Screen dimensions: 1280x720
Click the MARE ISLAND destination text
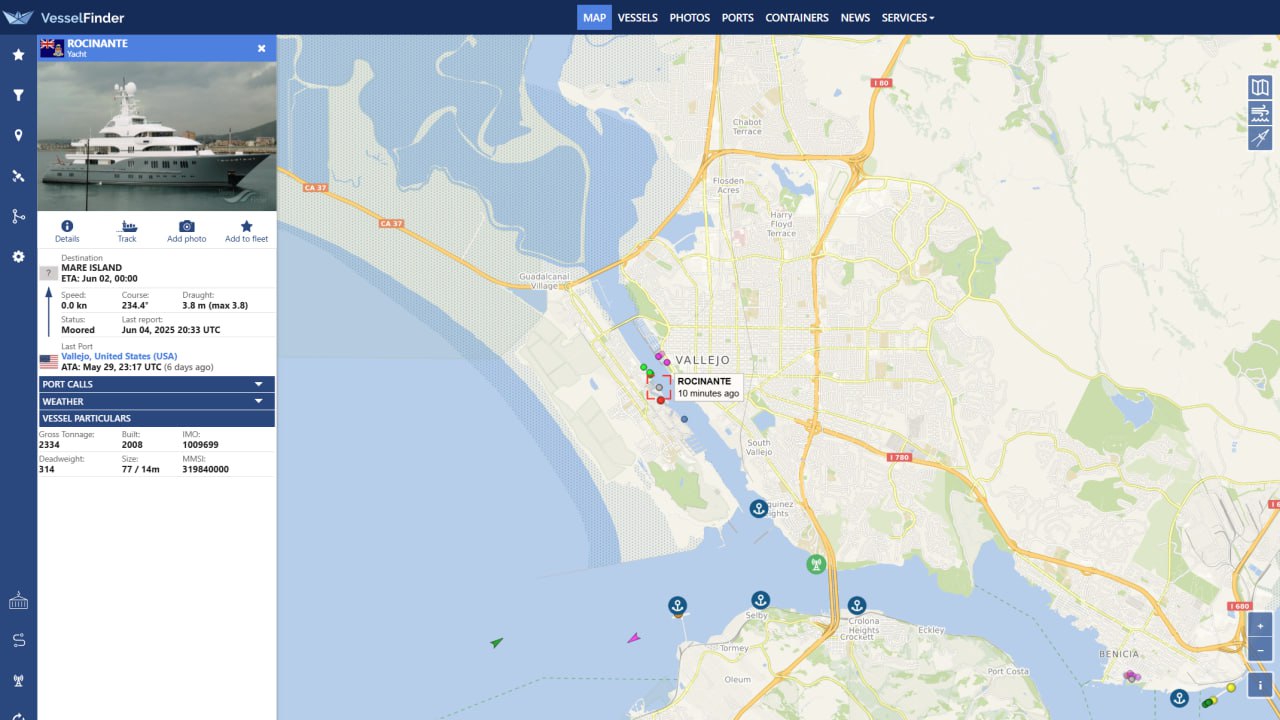[x=92, y=268]
